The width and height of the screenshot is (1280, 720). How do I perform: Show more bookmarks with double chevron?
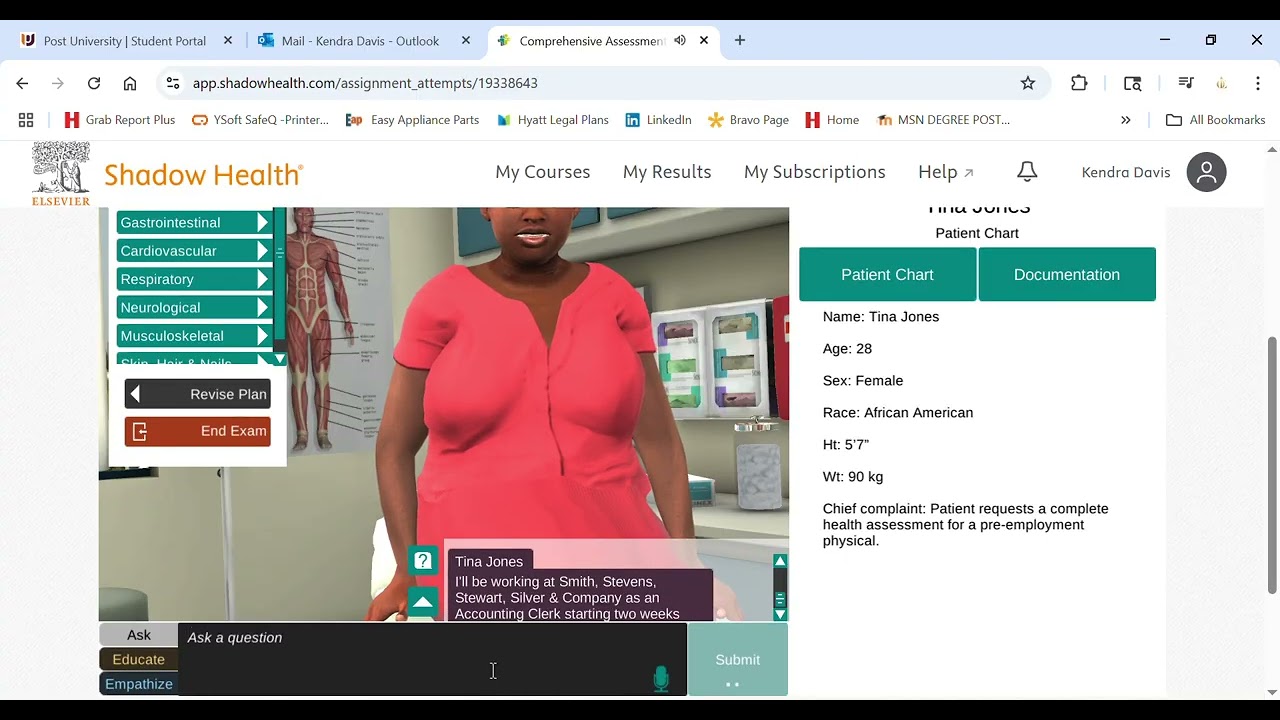coord(1126,120)
